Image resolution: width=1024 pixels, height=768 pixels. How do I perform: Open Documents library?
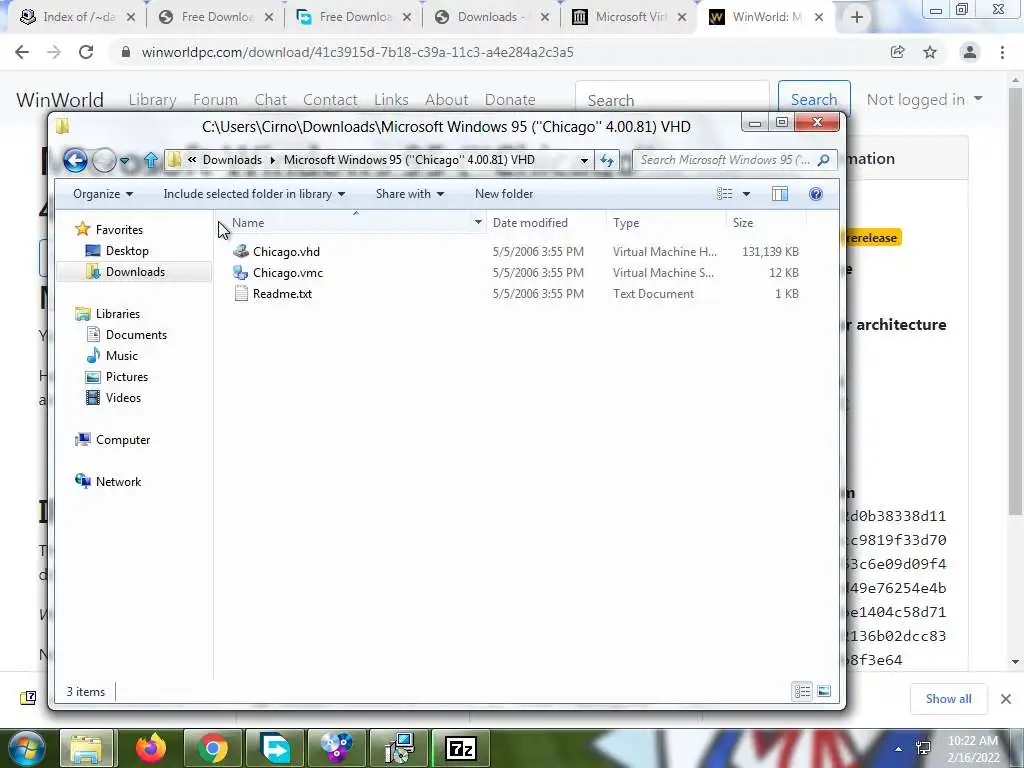pyautogui.click(x=136, y=335)
